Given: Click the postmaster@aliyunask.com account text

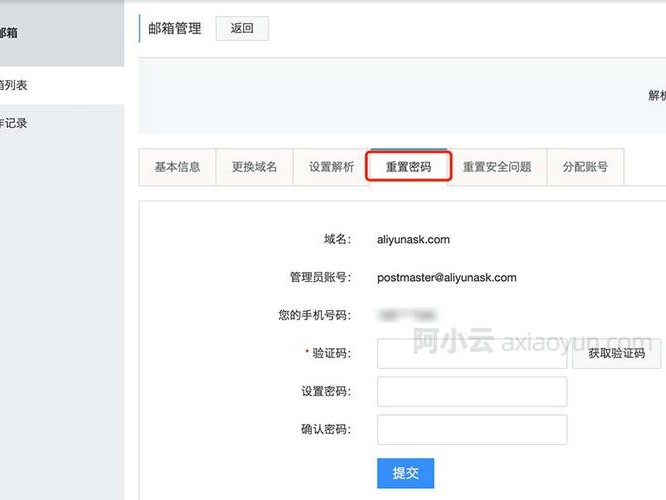Looking at the screenshot, I should [447, 277].
